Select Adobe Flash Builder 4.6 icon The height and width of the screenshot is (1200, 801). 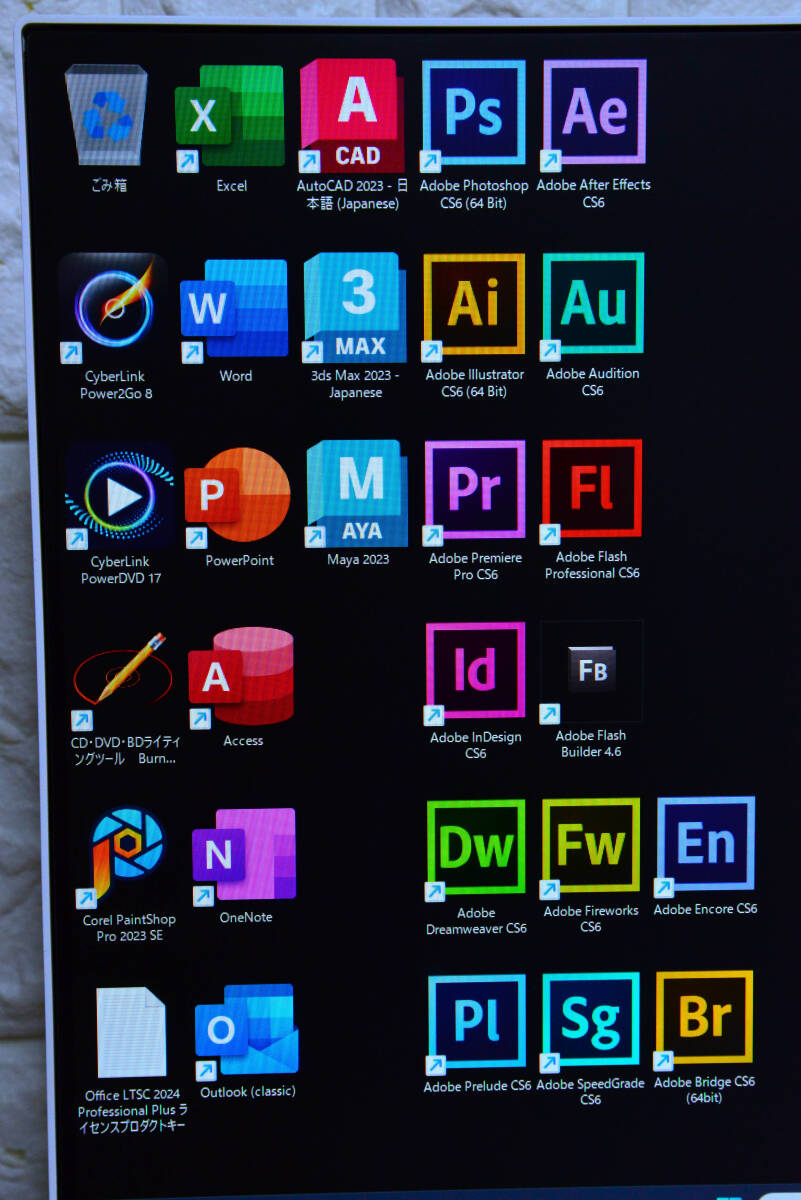point(591,671)
